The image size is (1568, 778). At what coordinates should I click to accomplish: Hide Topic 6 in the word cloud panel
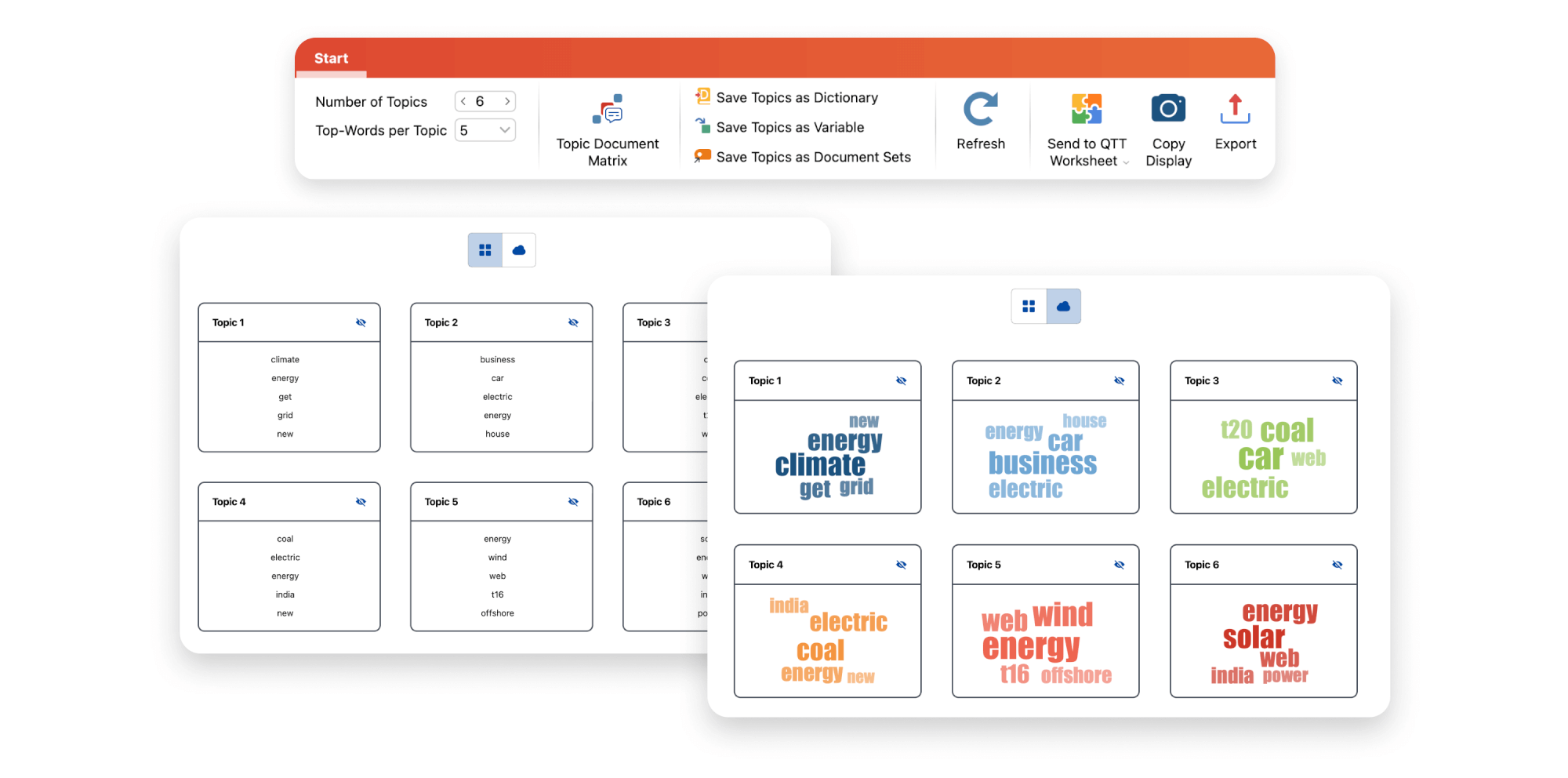coord(1337,565)
